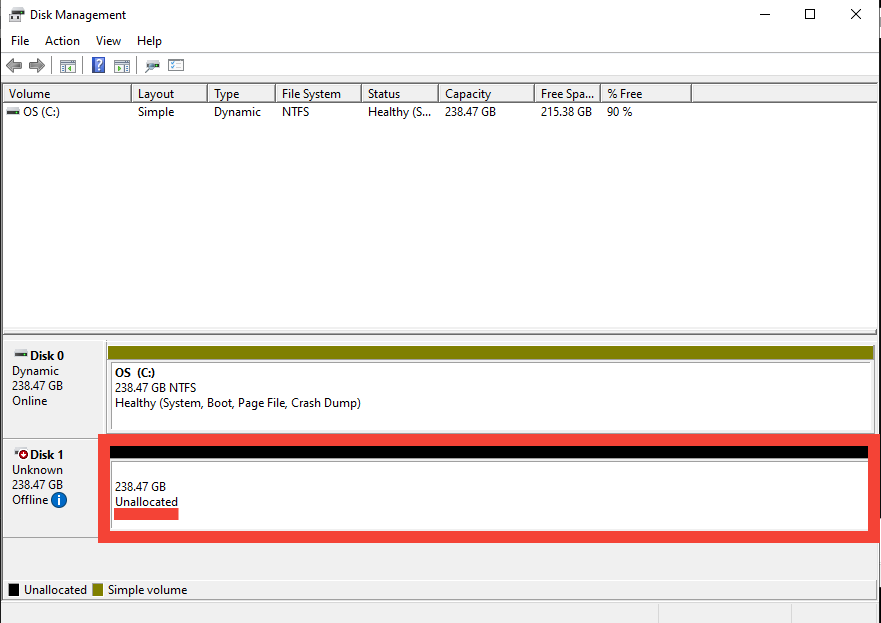Image resolution: width=881 pixels, height=623 pixels.
Task: Click the Back navigation arrow icon
Action: tap(13, 65)
